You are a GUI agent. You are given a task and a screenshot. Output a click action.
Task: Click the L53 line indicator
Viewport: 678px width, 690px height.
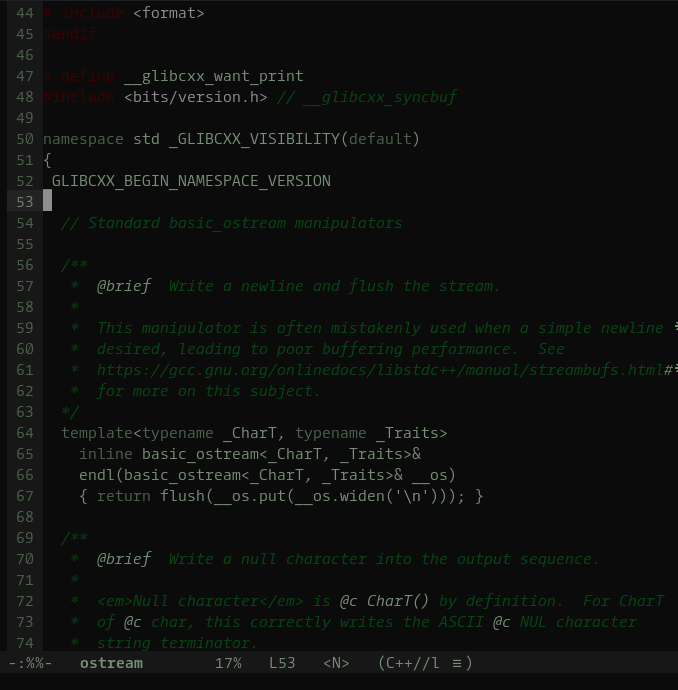pos(282,663)
